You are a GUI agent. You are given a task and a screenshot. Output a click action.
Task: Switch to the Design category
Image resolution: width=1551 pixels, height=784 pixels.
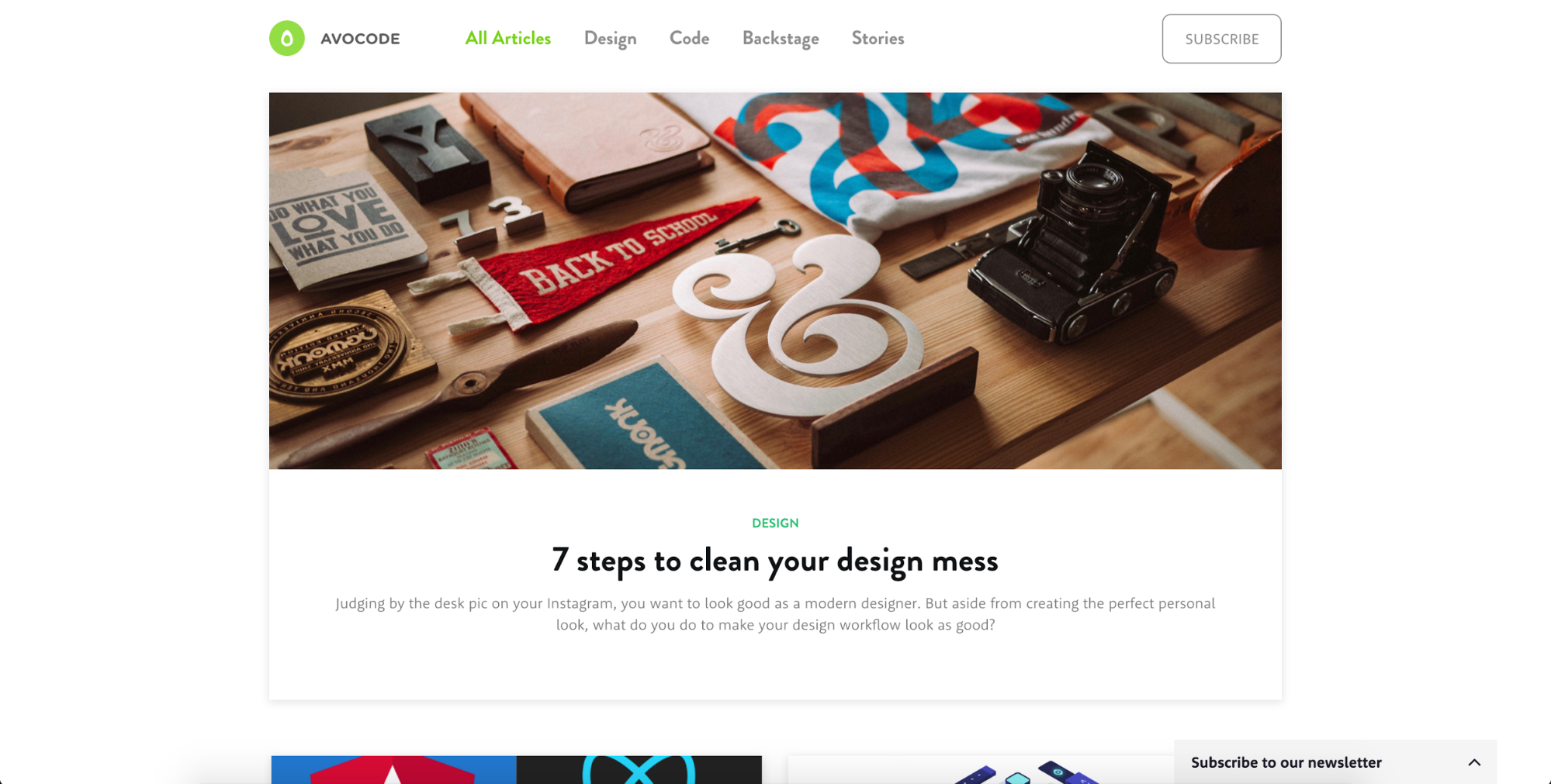tap(610, 39)
